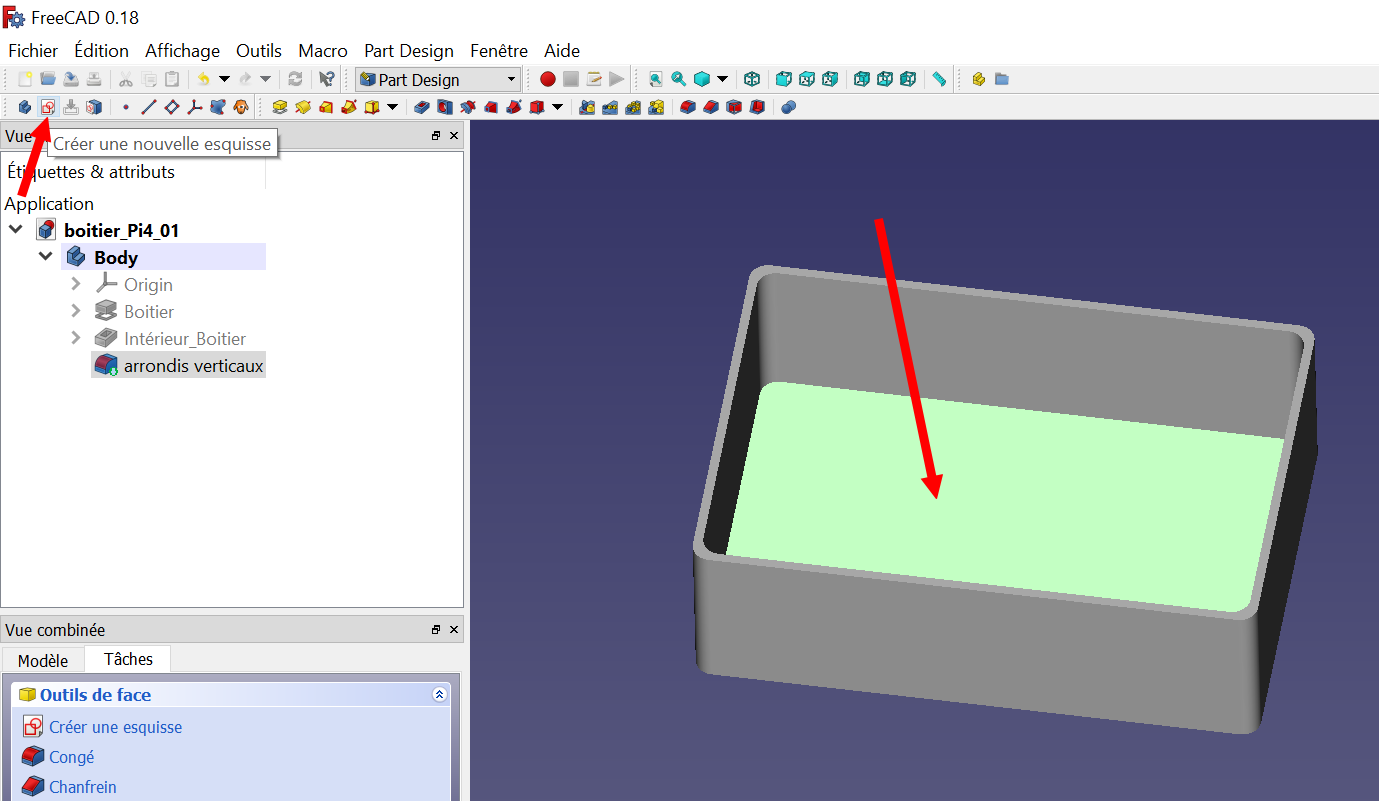Select the Hole tool
Image resolution: width=1379 pixels, height=801 pixels.
coord(444,107)
